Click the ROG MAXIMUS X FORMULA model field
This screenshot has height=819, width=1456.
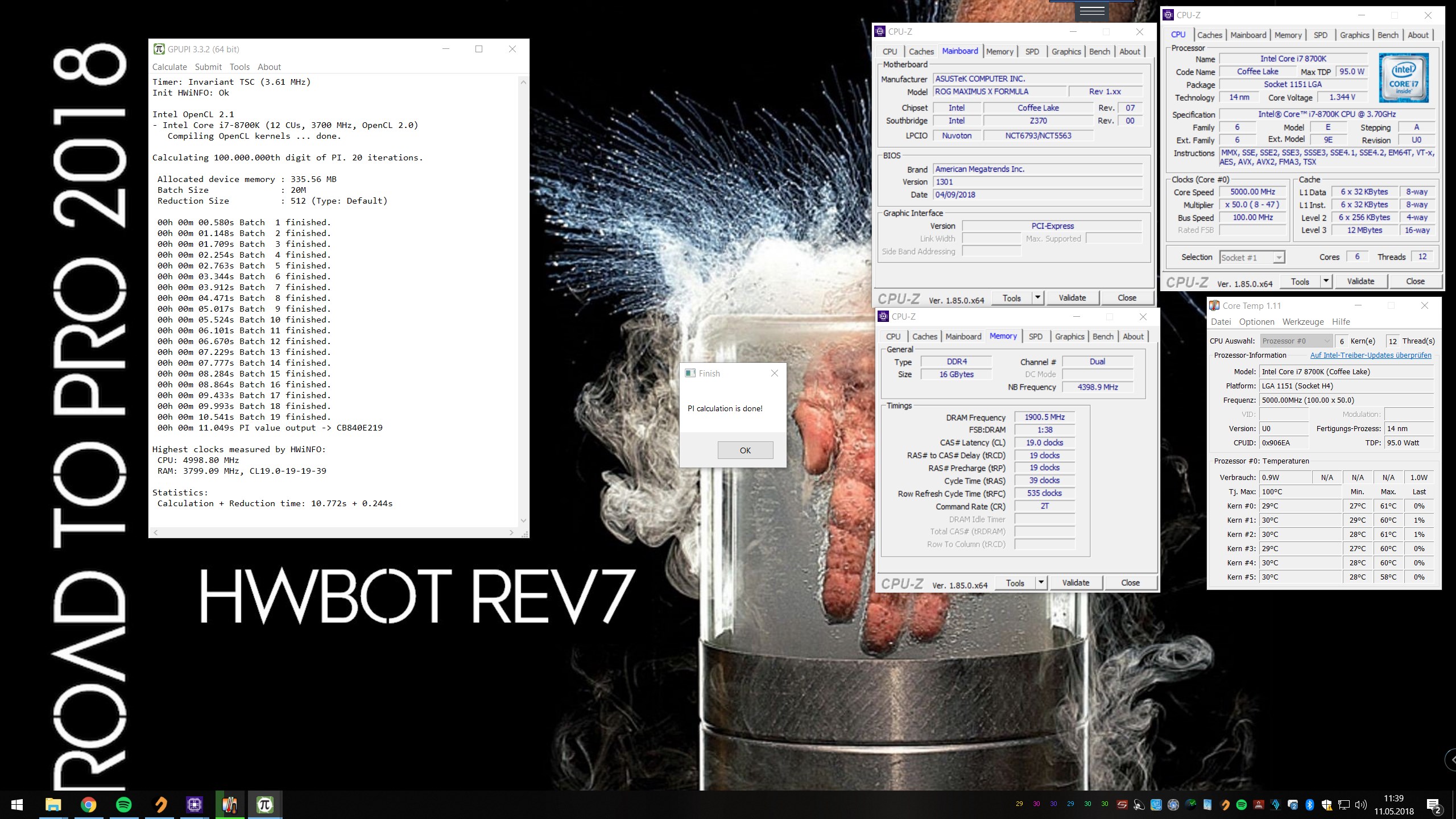(999, 92)
